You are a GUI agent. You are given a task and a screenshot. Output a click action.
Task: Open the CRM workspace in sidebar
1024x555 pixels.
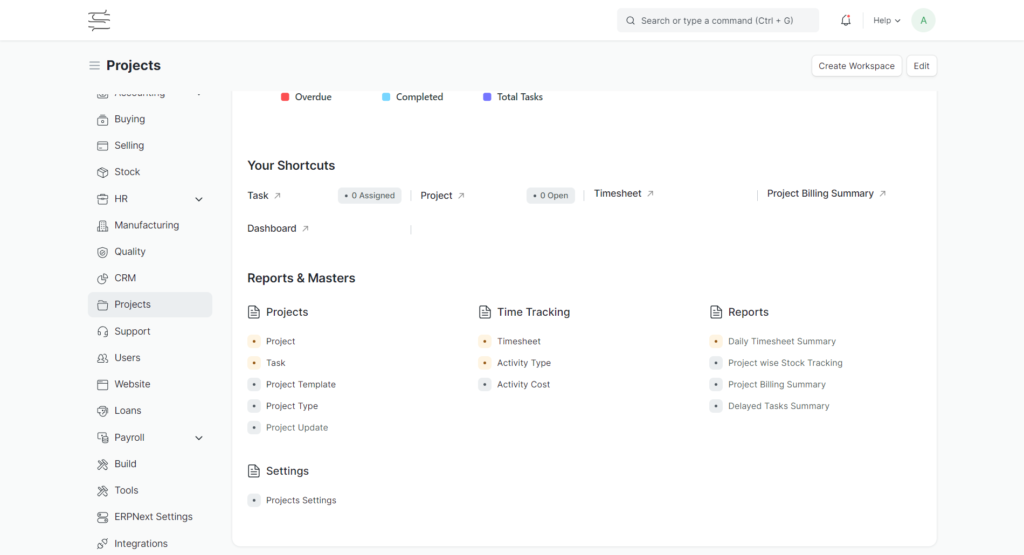[x=125, y=278]
